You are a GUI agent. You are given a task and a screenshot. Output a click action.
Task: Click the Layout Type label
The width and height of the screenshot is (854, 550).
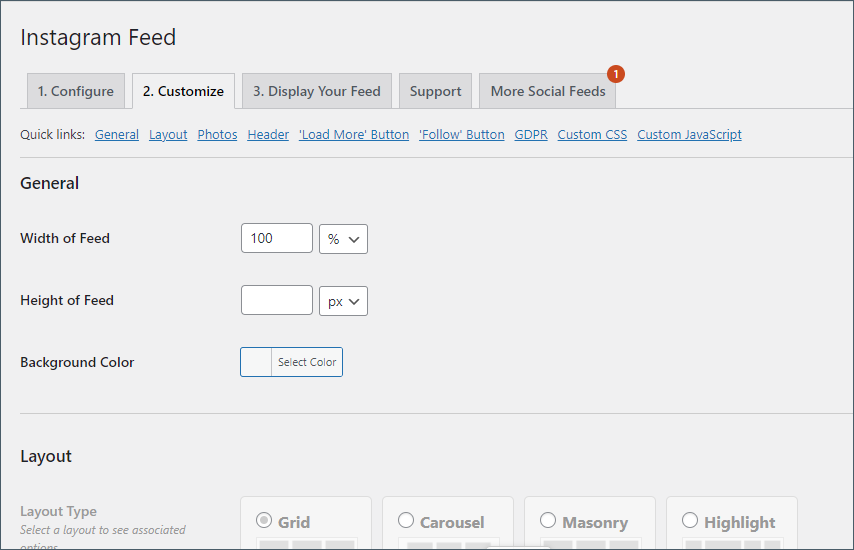[x=58, y=511]
